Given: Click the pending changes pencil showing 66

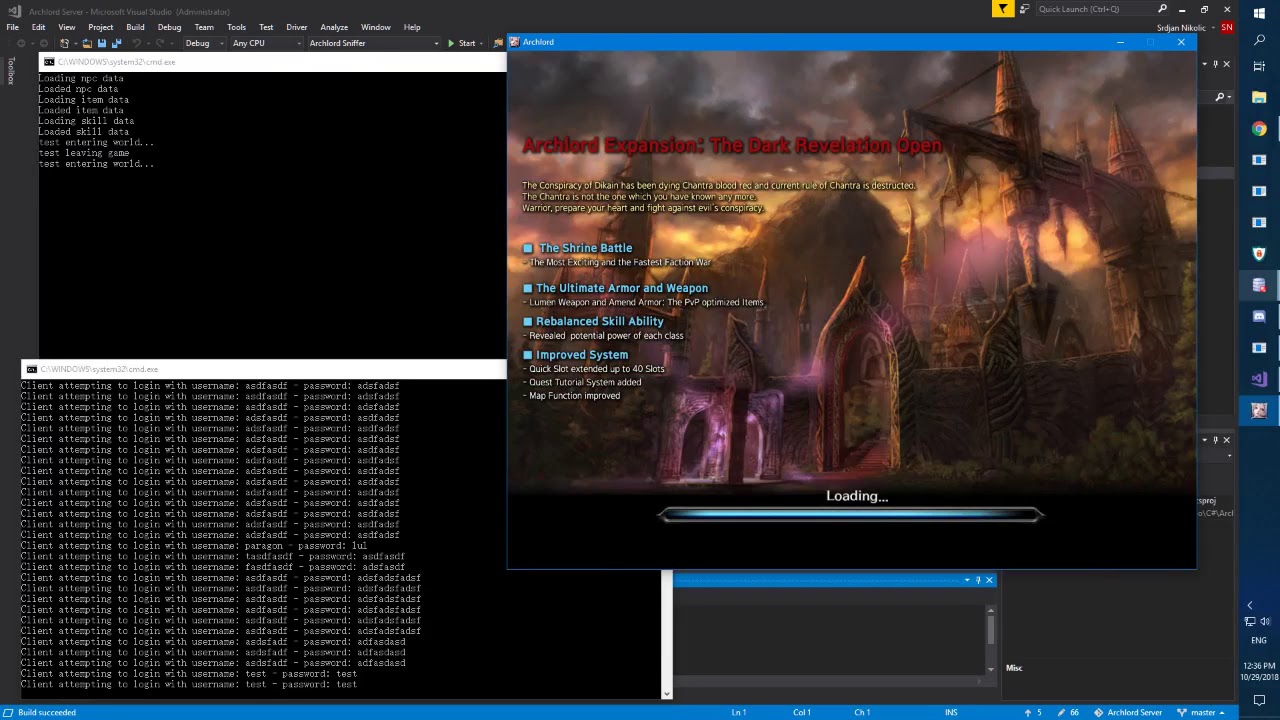Looking at the screenshot, I should point(1069,712).
